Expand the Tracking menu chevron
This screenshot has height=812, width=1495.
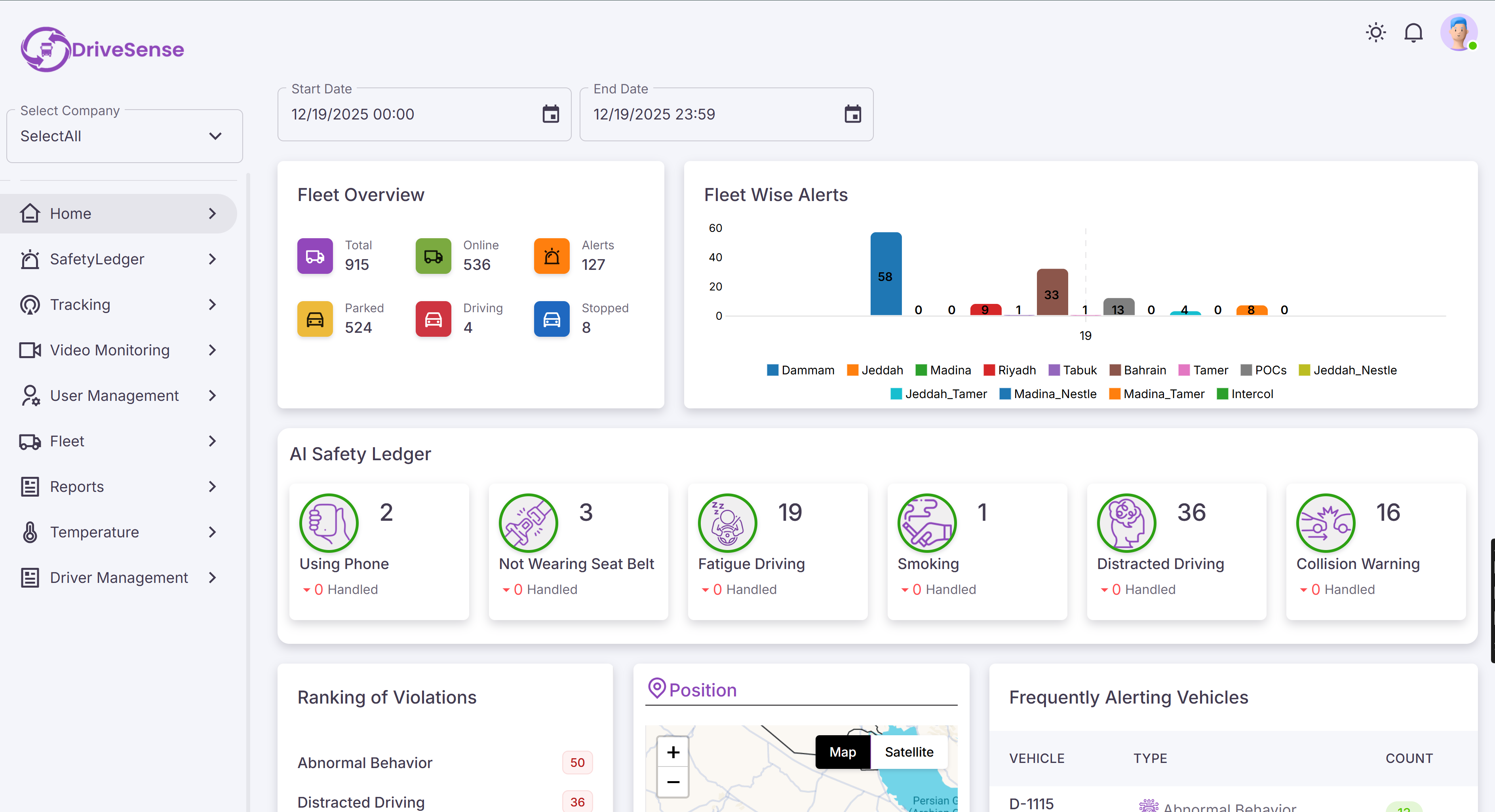[x=212, y=305]
